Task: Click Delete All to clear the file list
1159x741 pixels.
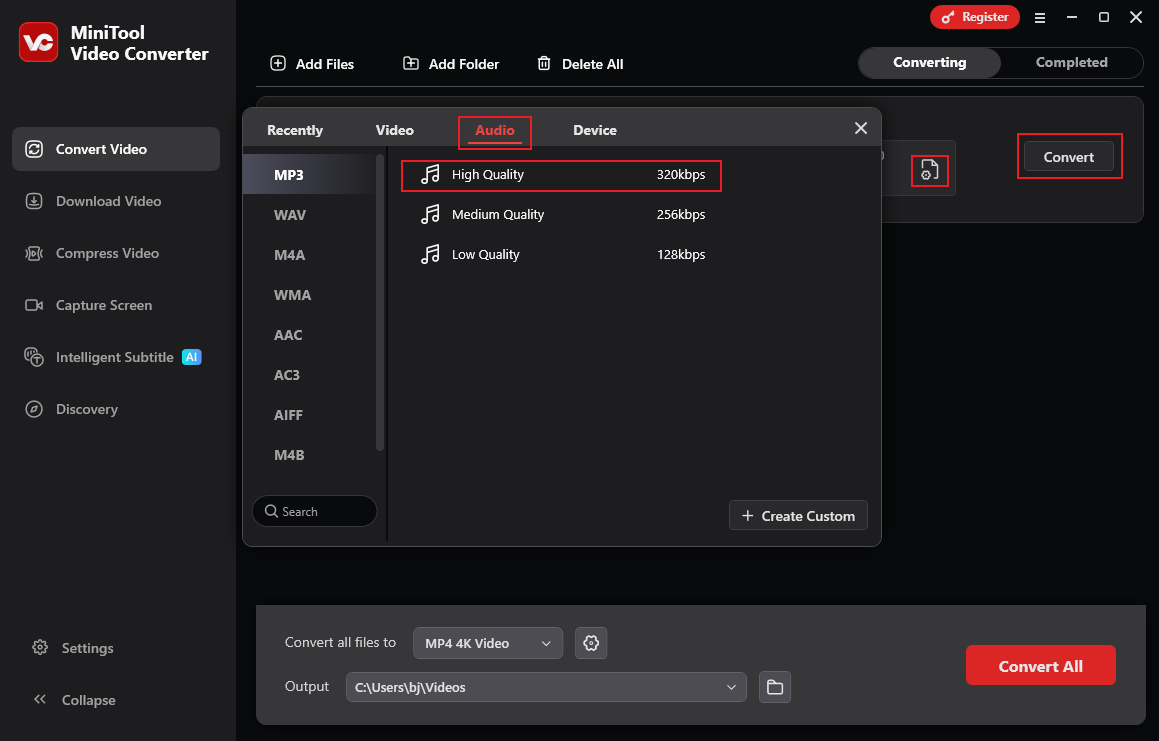Action: [580, 63]
